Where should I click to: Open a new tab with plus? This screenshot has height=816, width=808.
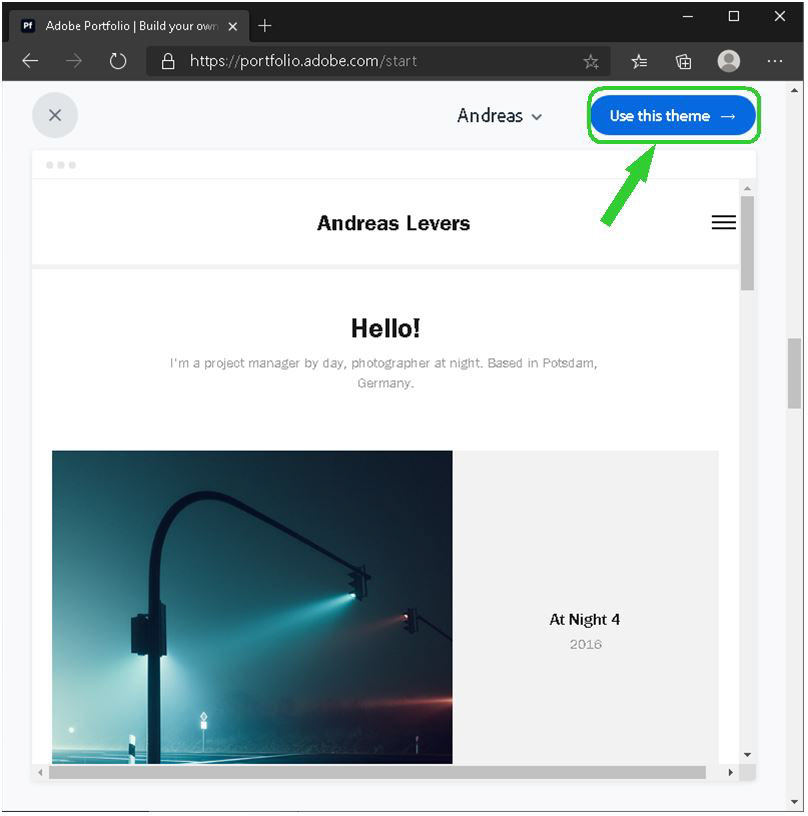click(x=265, y=26)
